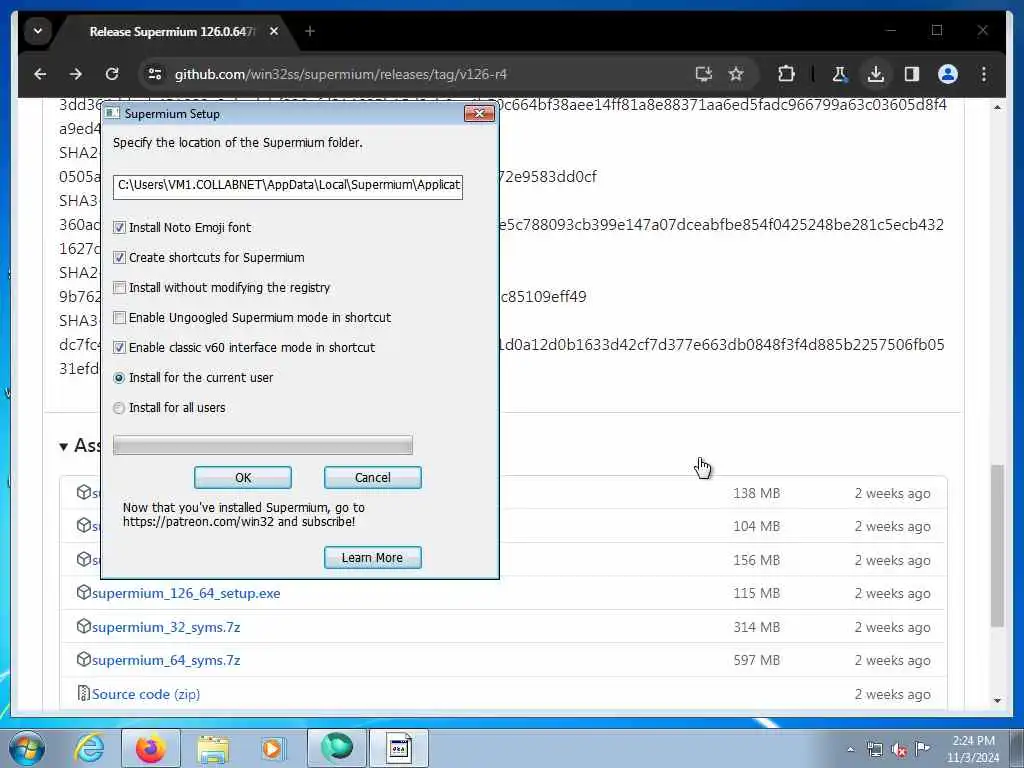Download supermium_126_64_setup.exe
1024x768 pixels.
click(186, 594)
